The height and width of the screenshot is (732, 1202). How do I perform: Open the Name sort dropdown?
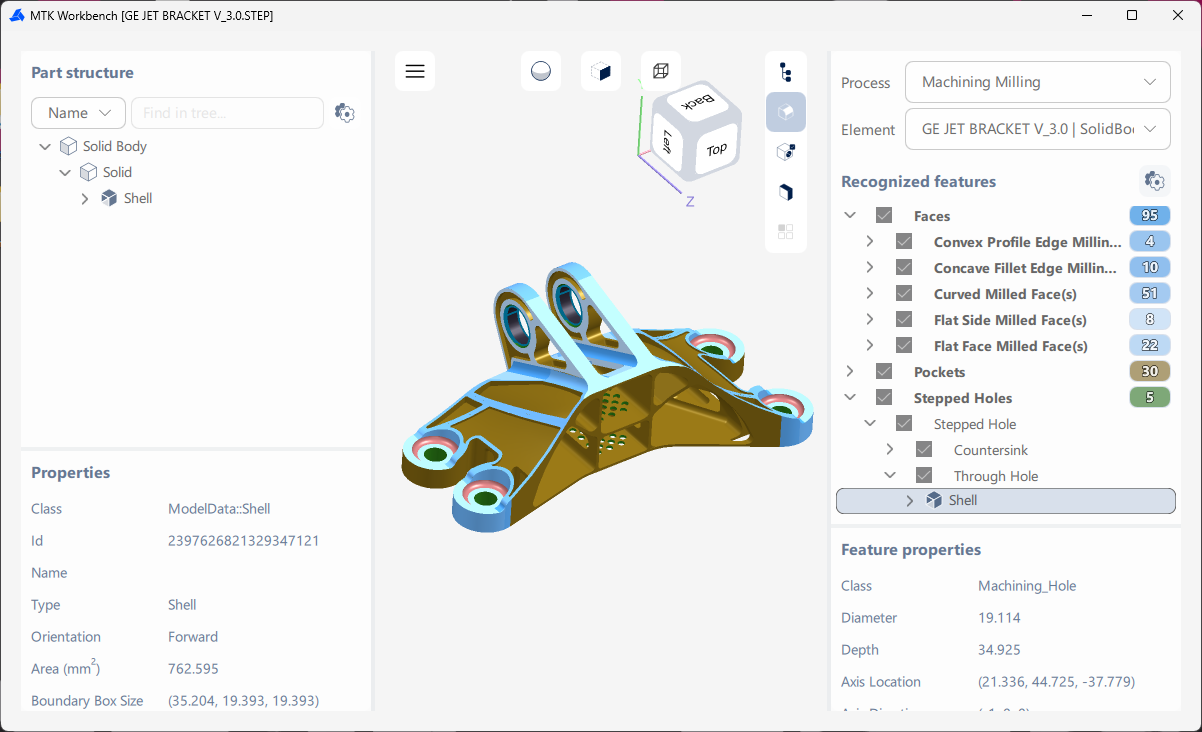click(78, 113)
